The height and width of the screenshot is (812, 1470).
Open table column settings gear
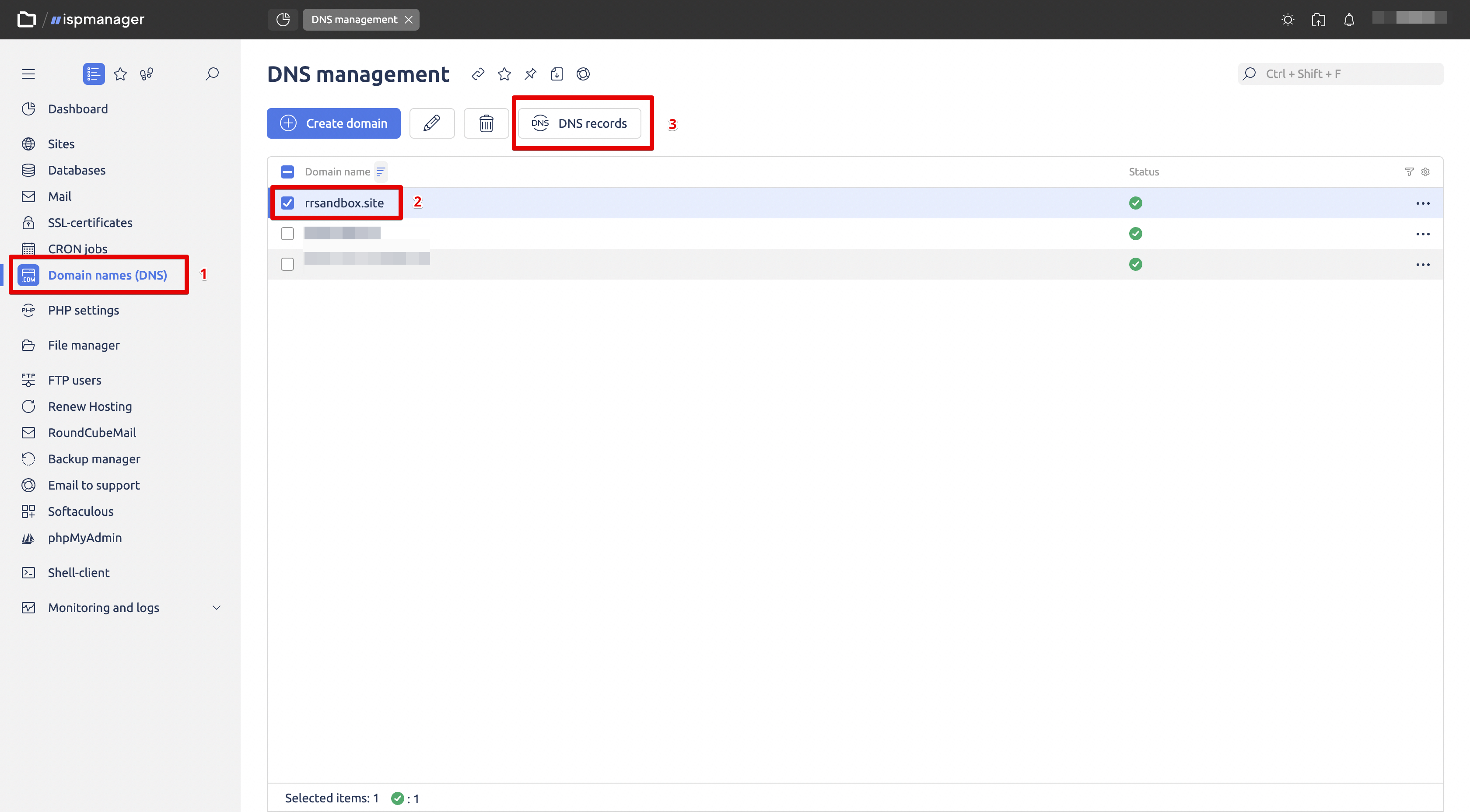pos(1425,172)
